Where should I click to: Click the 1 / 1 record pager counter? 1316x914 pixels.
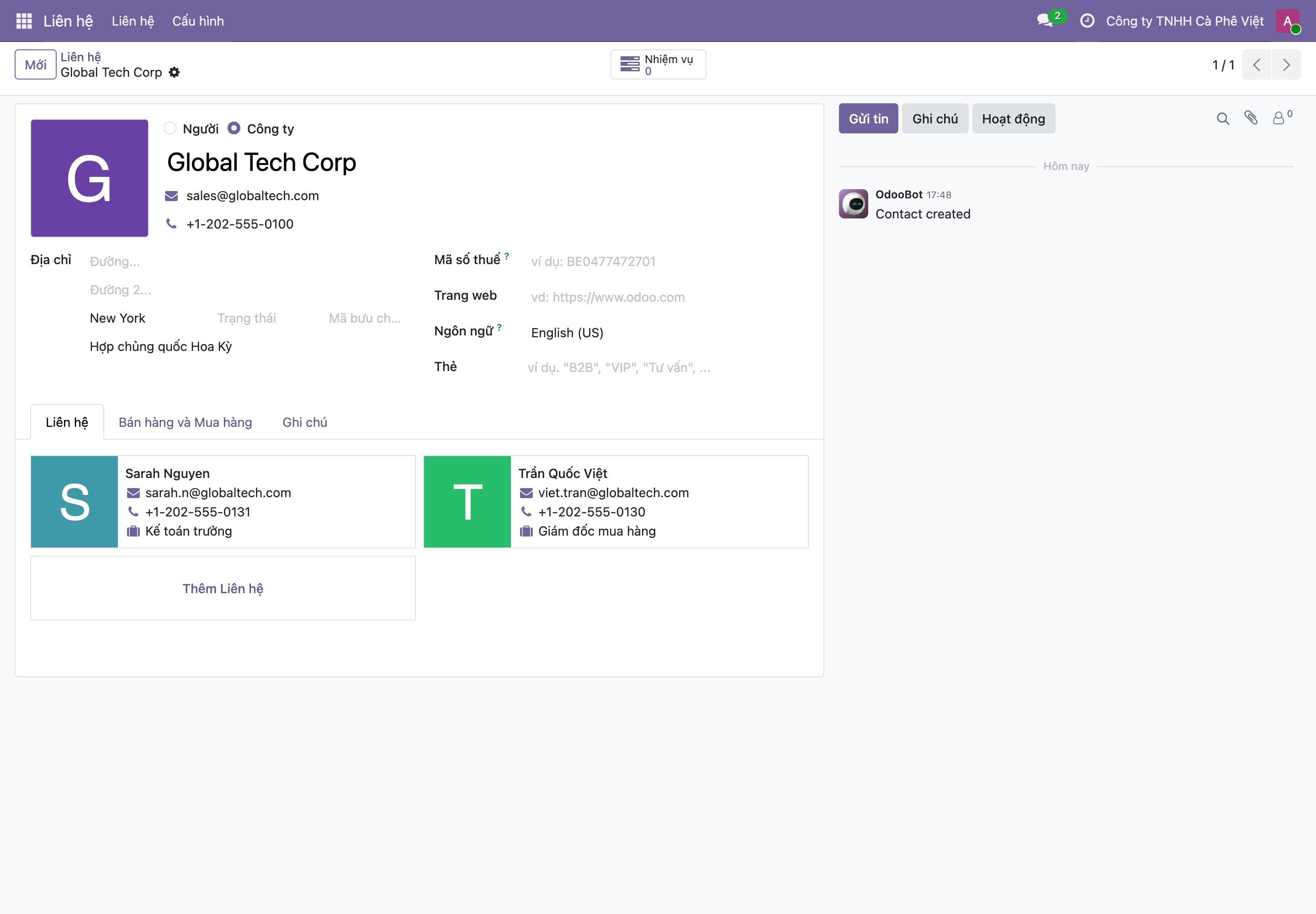(x=1223, y=65)
